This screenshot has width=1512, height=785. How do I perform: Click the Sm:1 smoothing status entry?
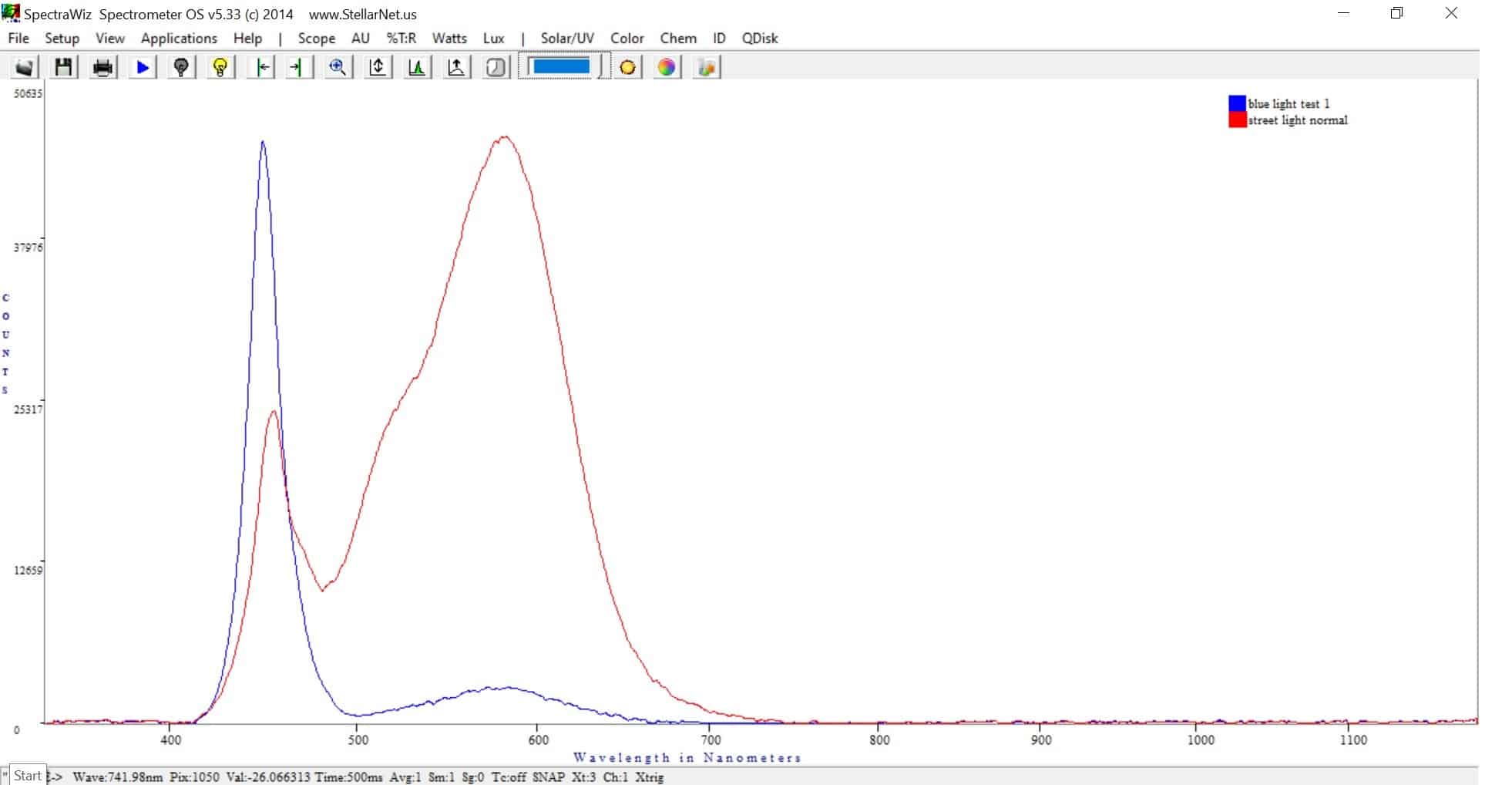coord(442,777)
